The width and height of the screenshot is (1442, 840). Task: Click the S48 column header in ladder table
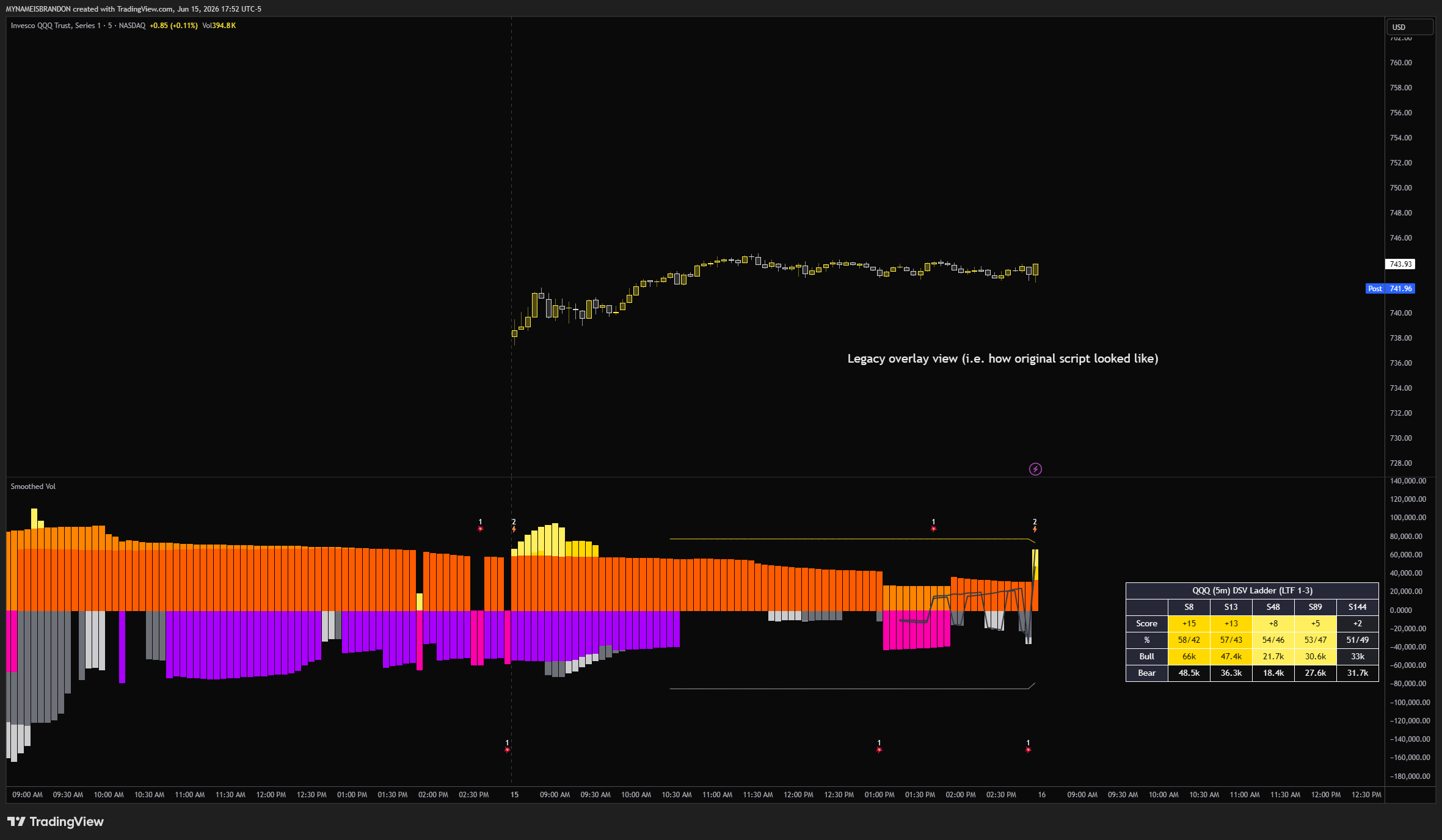click(1273, 607)
